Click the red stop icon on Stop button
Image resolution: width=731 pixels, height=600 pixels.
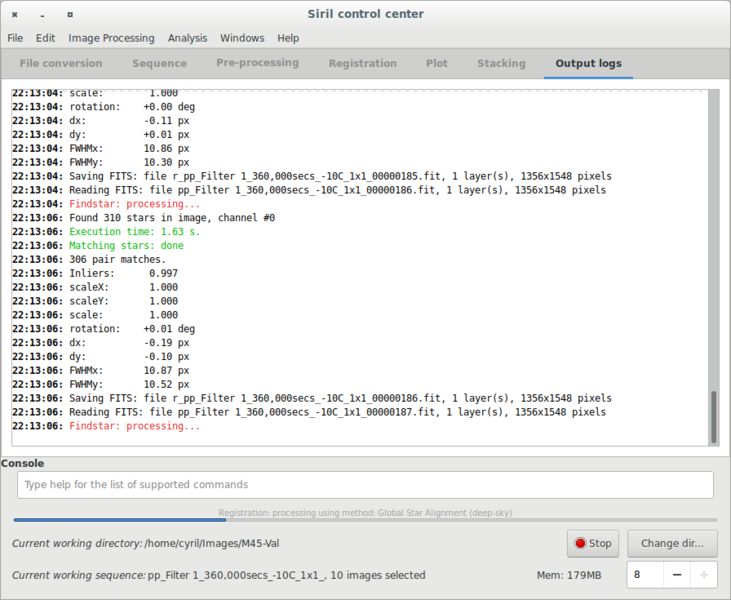pos(580,544)
